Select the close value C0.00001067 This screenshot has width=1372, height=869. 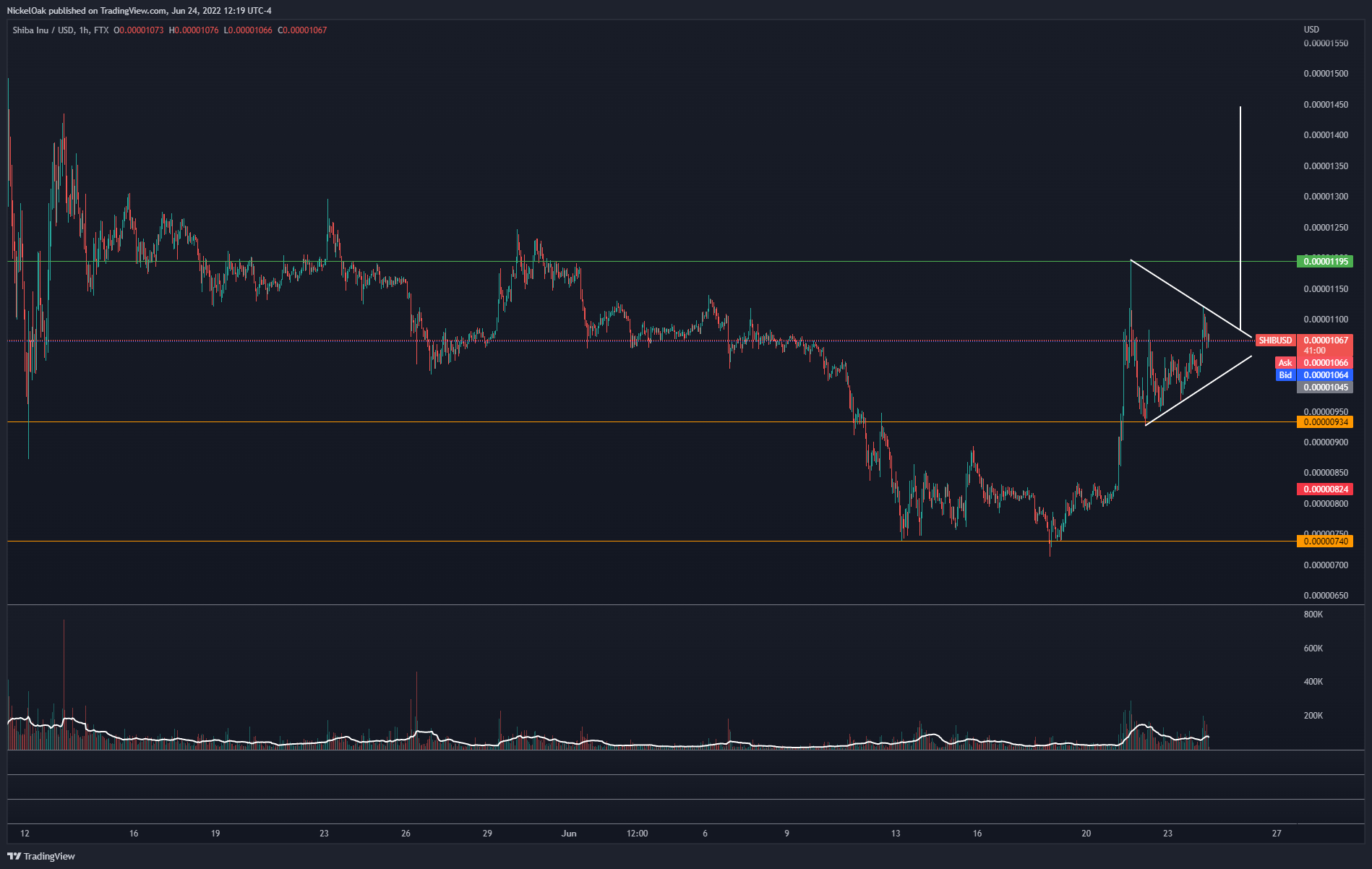(x=303, y=30)
